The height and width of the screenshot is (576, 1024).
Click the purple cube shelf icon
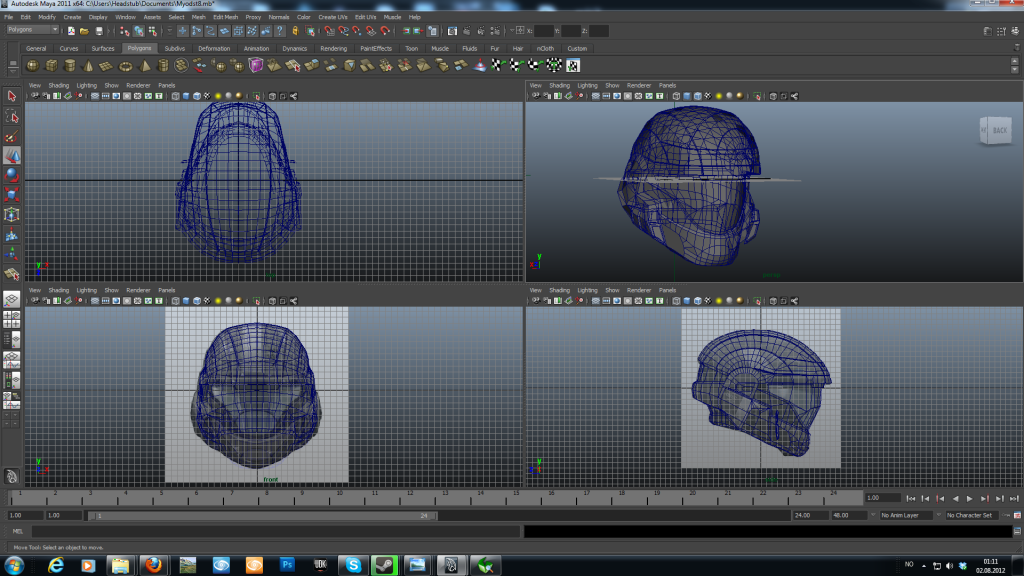click(256, 65)
